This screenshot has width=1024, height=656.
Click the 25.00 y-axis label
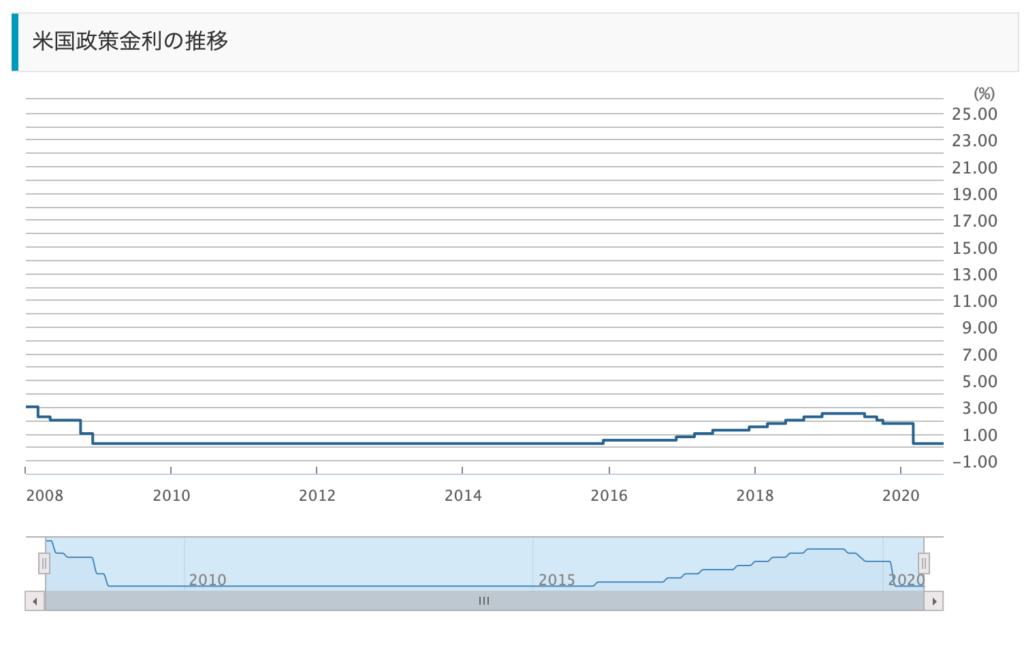pos(974,113)
